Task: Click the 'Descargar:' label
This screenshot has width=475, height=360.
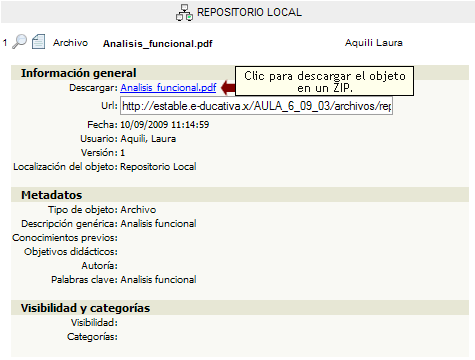Action: [93, 88]
